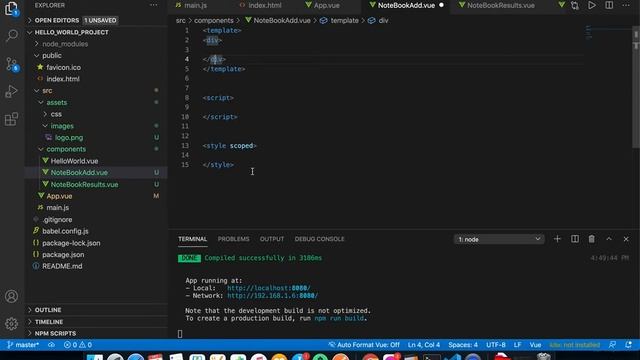Change indentation via Spaces: 4

pyautogui.click(x=463, y=345)
